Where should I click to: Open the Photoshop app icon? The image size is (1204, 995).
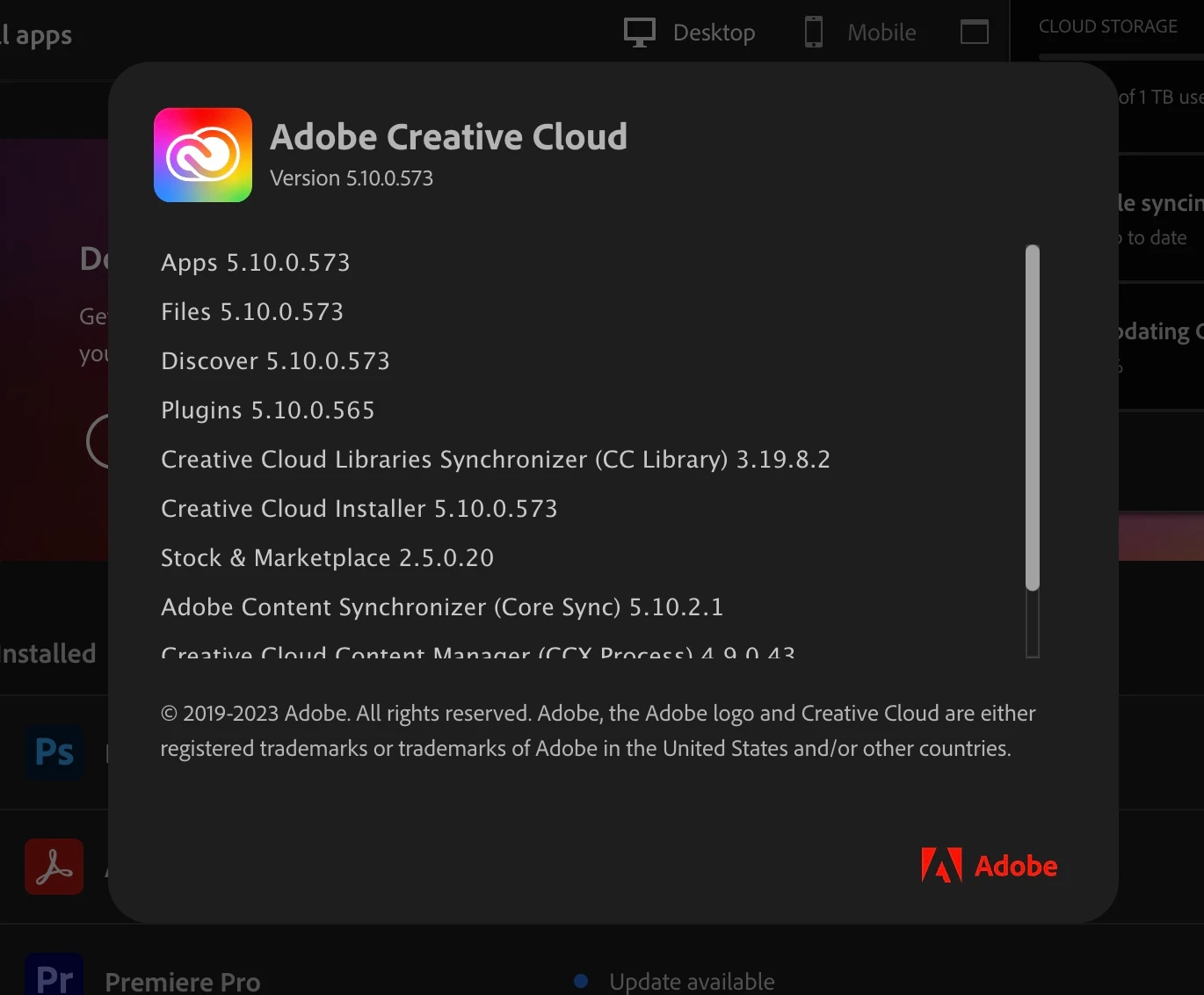[x=54, y=752]
